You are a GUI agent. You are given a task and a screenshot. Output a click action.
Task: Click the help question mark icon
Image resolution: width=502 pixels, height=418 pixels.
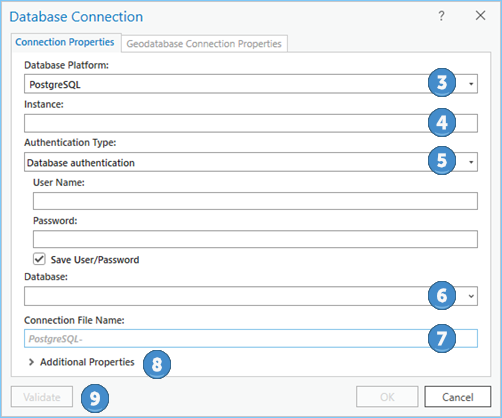(441, 16)
